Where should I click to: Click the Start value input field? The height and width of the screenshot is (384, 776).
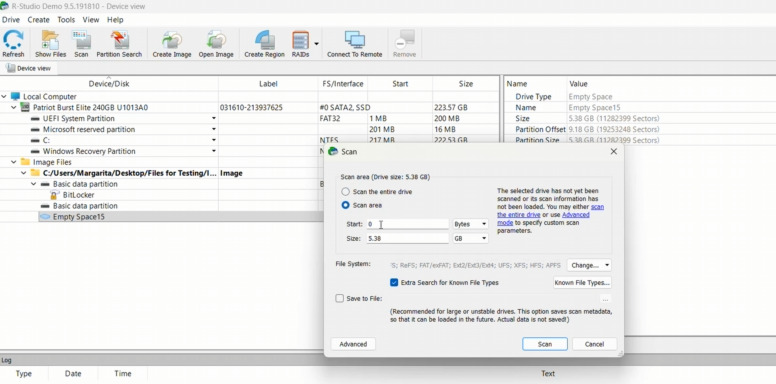[x=407, y=224]
